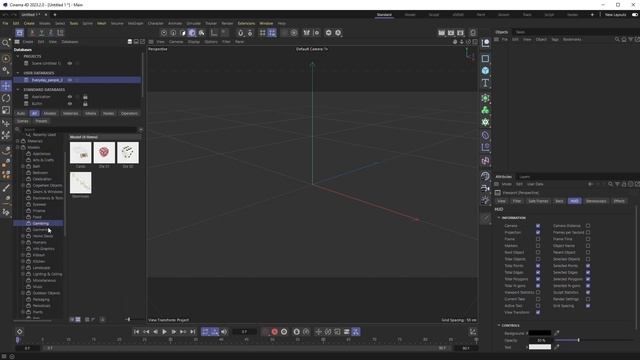Screen dimensions: 640x360
Task: Collapse the STANDARD DATABASES section
Action: (18, 89)
